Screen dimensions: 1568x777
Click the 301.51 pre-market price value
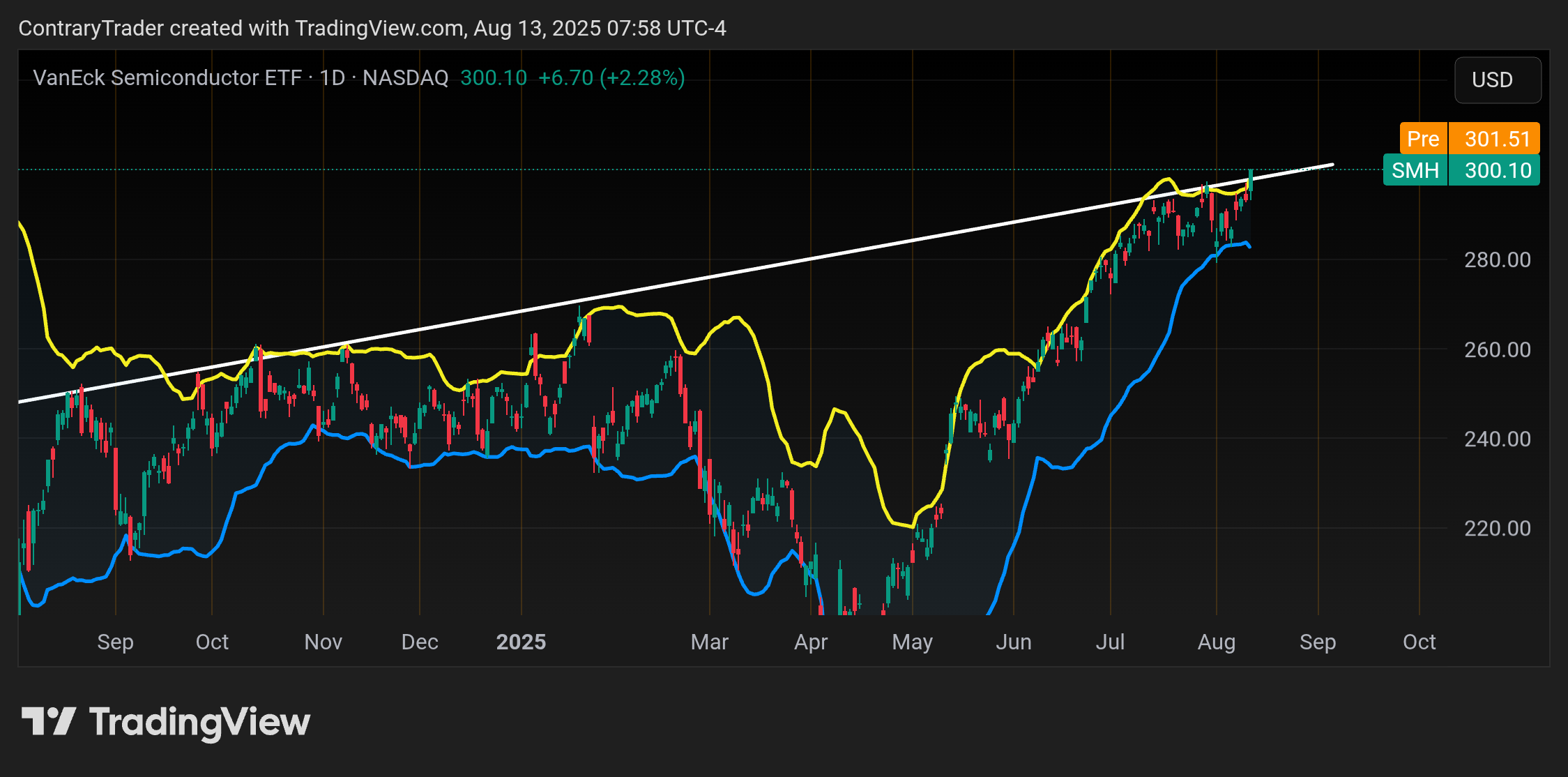[1497, 139]
